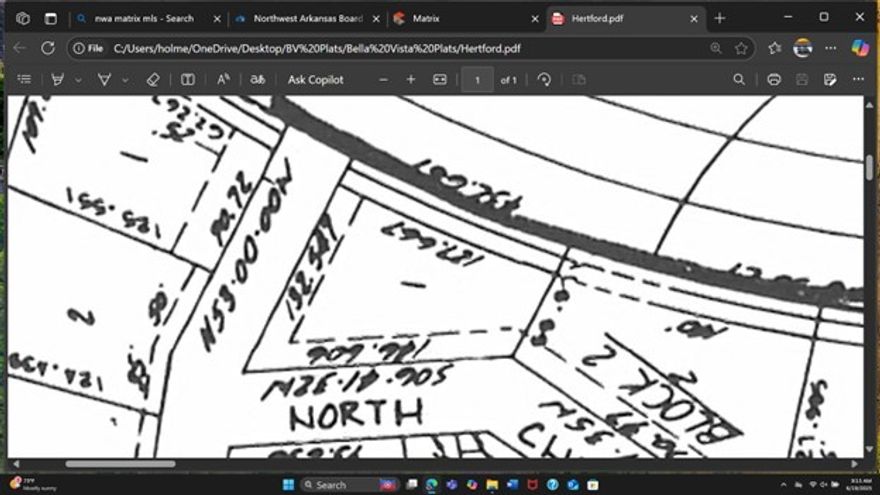Click the Read aloud icon

coord(223,79)
